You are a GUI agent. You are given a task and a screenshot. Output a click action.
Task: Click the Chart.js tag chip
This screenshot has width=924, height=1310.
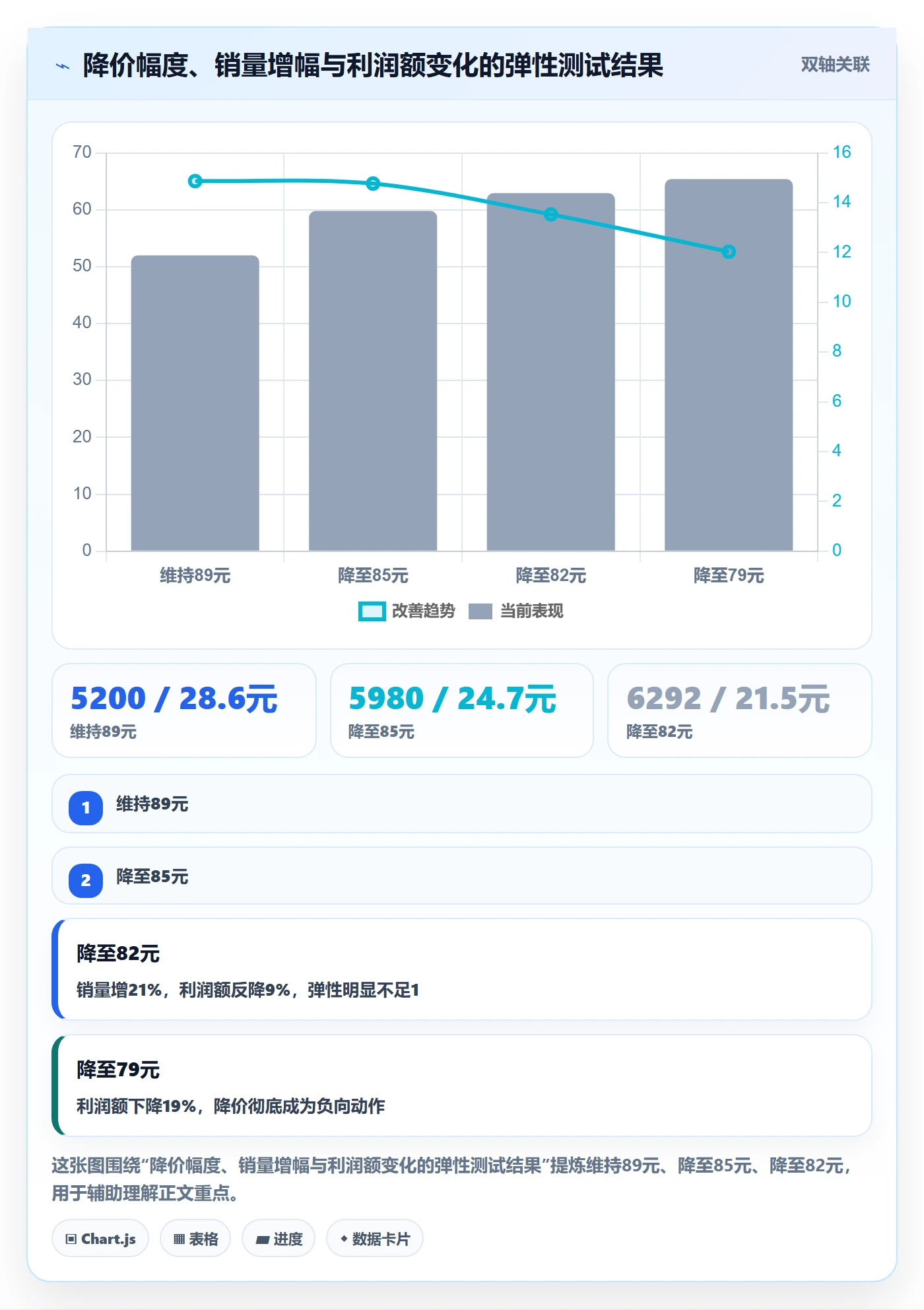click(x=100, y=1239)
